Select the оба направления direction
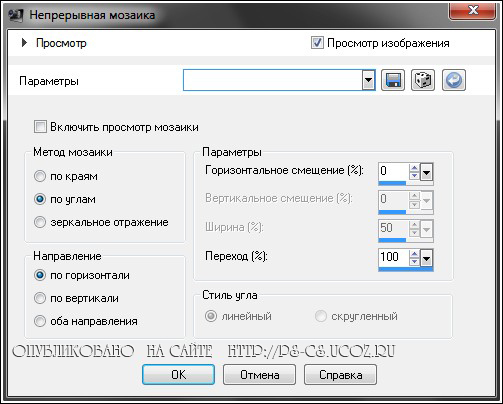503x404 pixels. pos(40,321)
